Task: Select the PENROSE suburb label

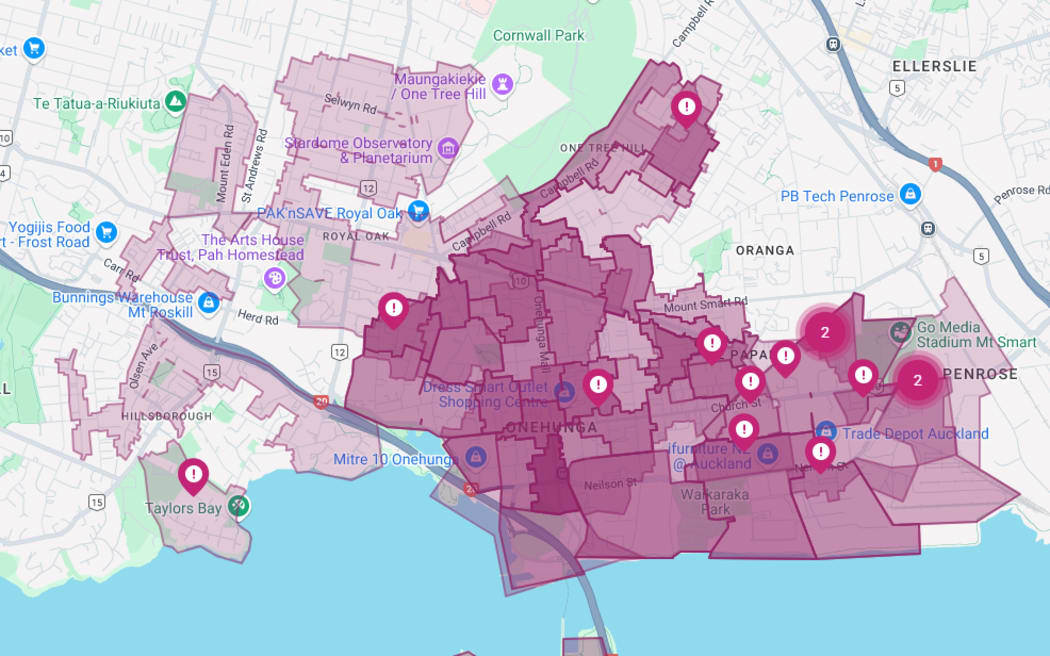Action: pos(980,374)
